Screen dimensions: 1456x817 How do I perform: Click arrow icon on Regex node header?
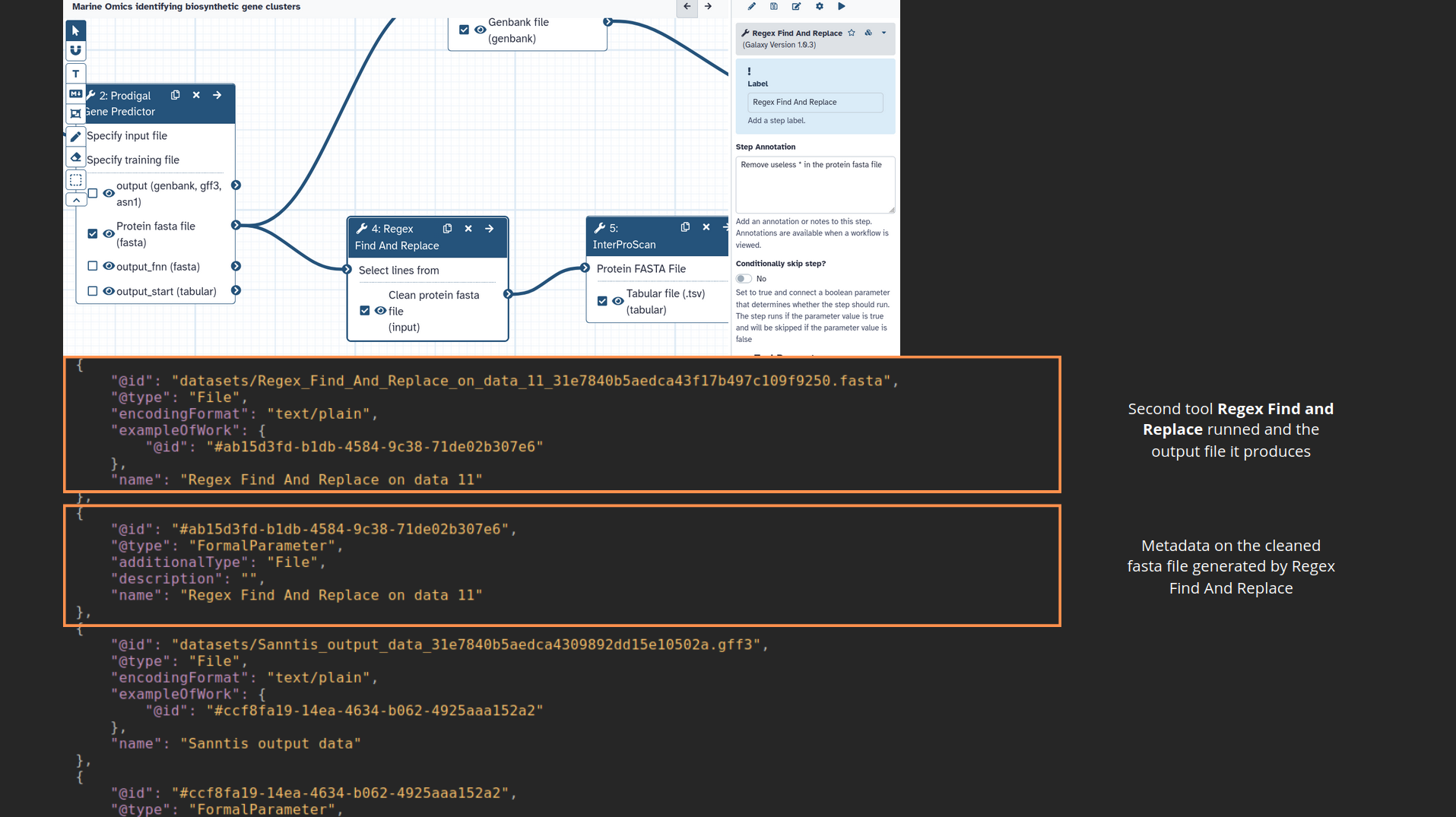point(490,228)
